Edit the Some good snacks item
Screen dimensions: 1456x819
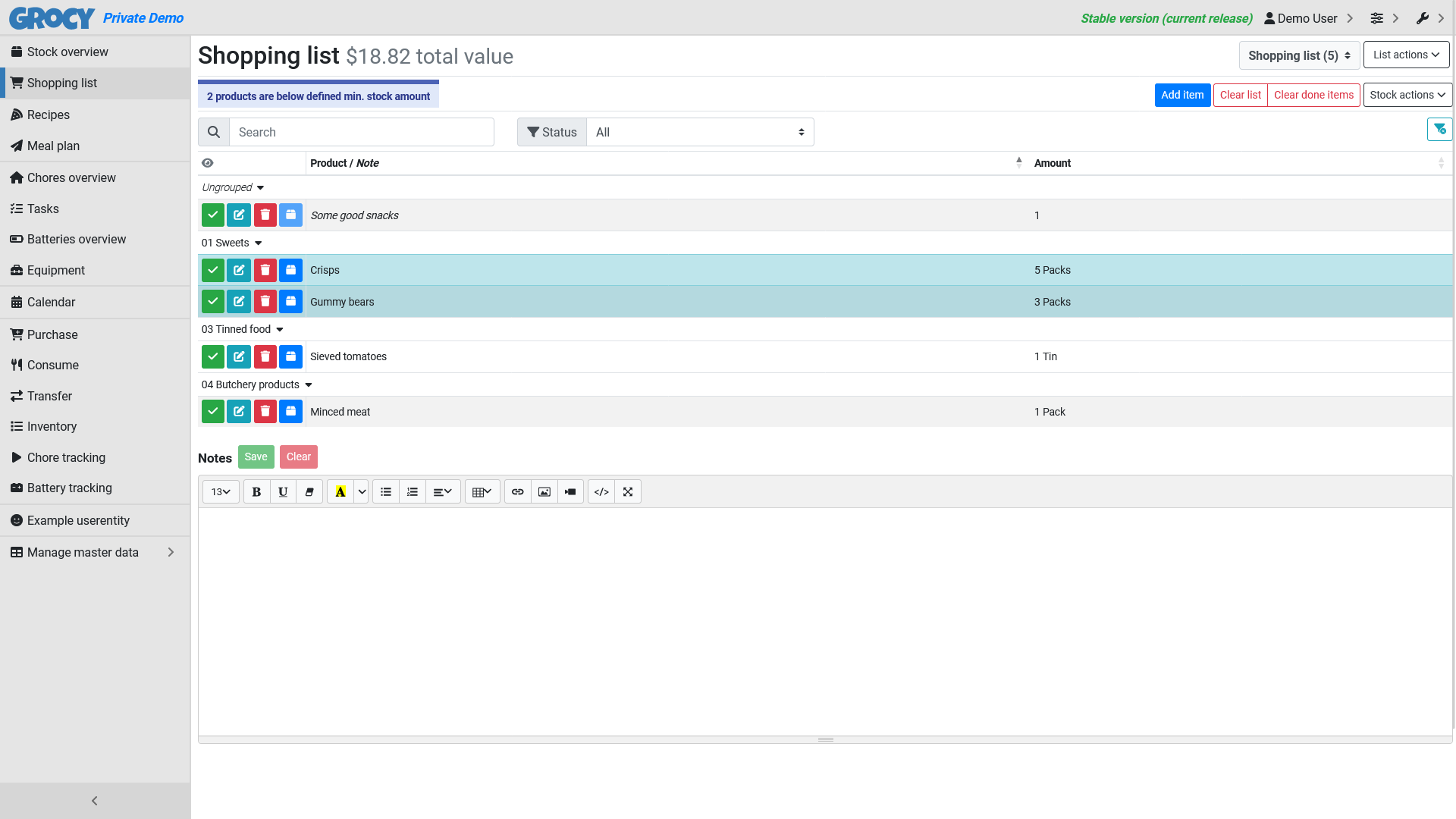(x=239, y=215)
